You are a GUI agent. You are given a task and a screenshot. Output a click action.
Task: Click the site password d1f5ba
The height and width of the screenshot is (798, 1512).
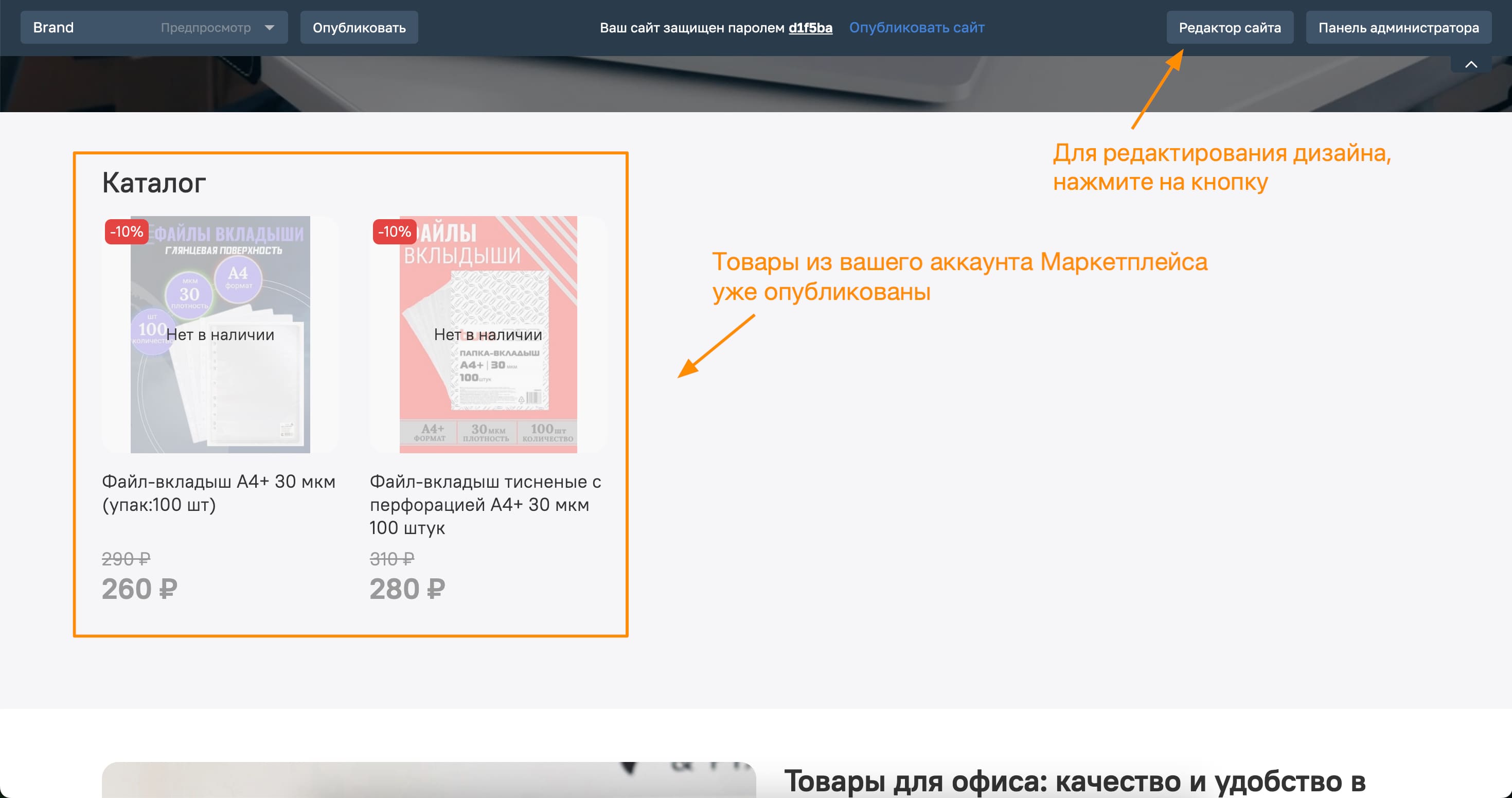(x=810, y=28)
